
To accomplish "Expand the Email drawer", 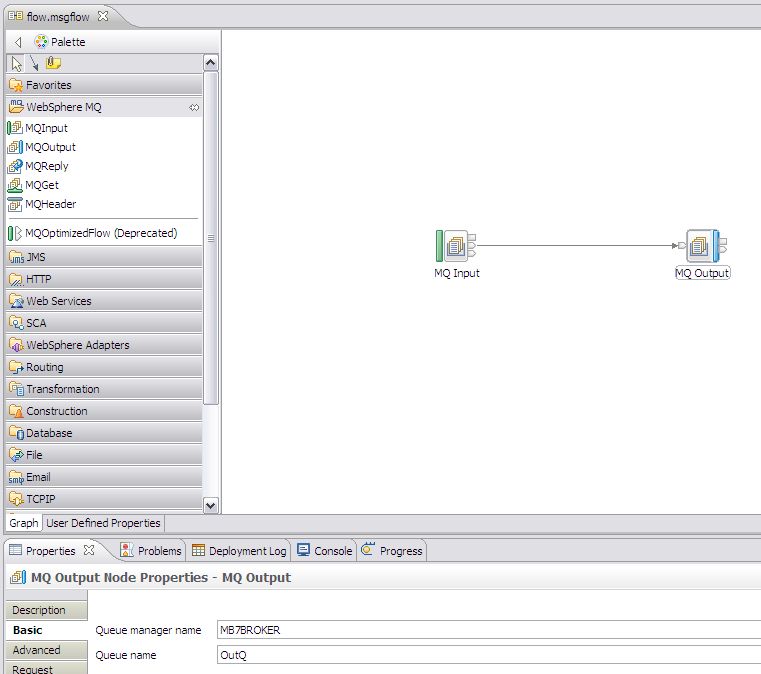I will [104, 477].
